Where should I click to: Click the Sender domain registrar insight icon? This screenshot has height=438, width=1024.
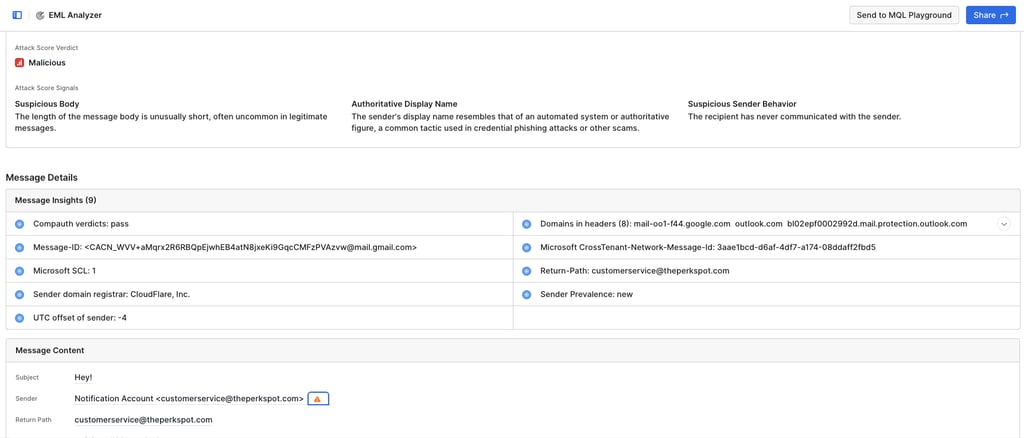(19, 294)
